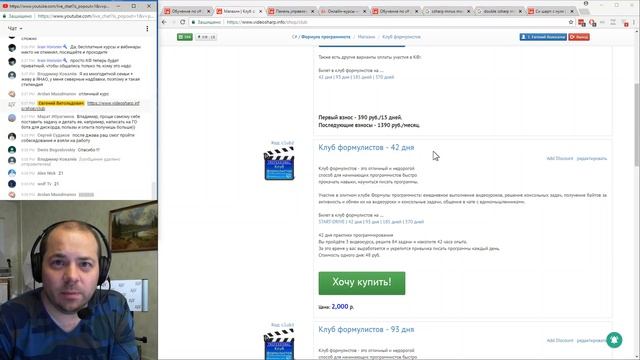This screenshot has height=360, width=640.
Task: Click the '#qq club3' tag above 93 дня thumbnail
Action: click(x=282, y=325)
